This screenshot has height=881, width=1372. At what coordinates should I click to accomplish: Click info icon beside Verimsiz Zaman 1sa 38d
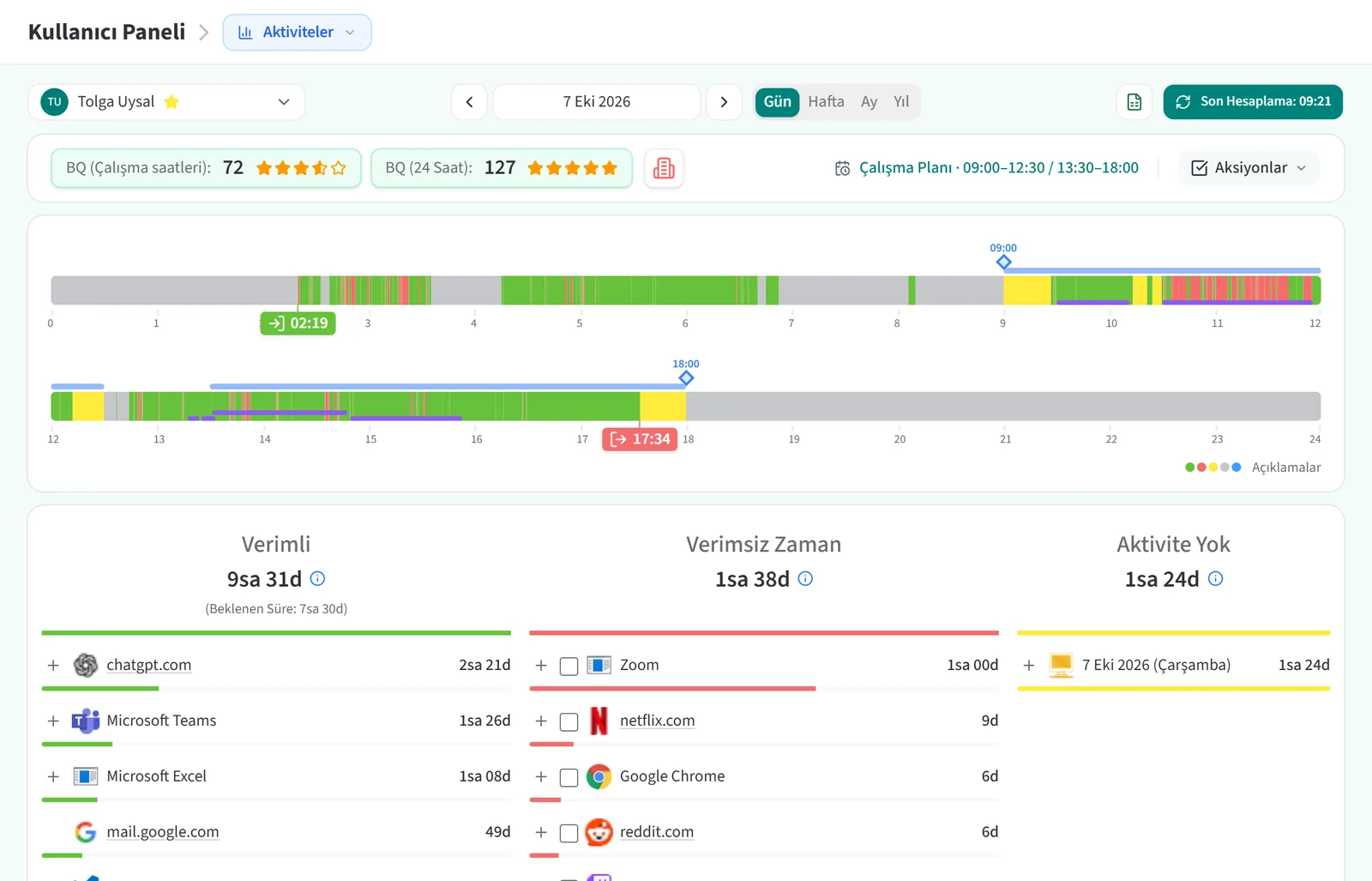click(x=805, y=579)
